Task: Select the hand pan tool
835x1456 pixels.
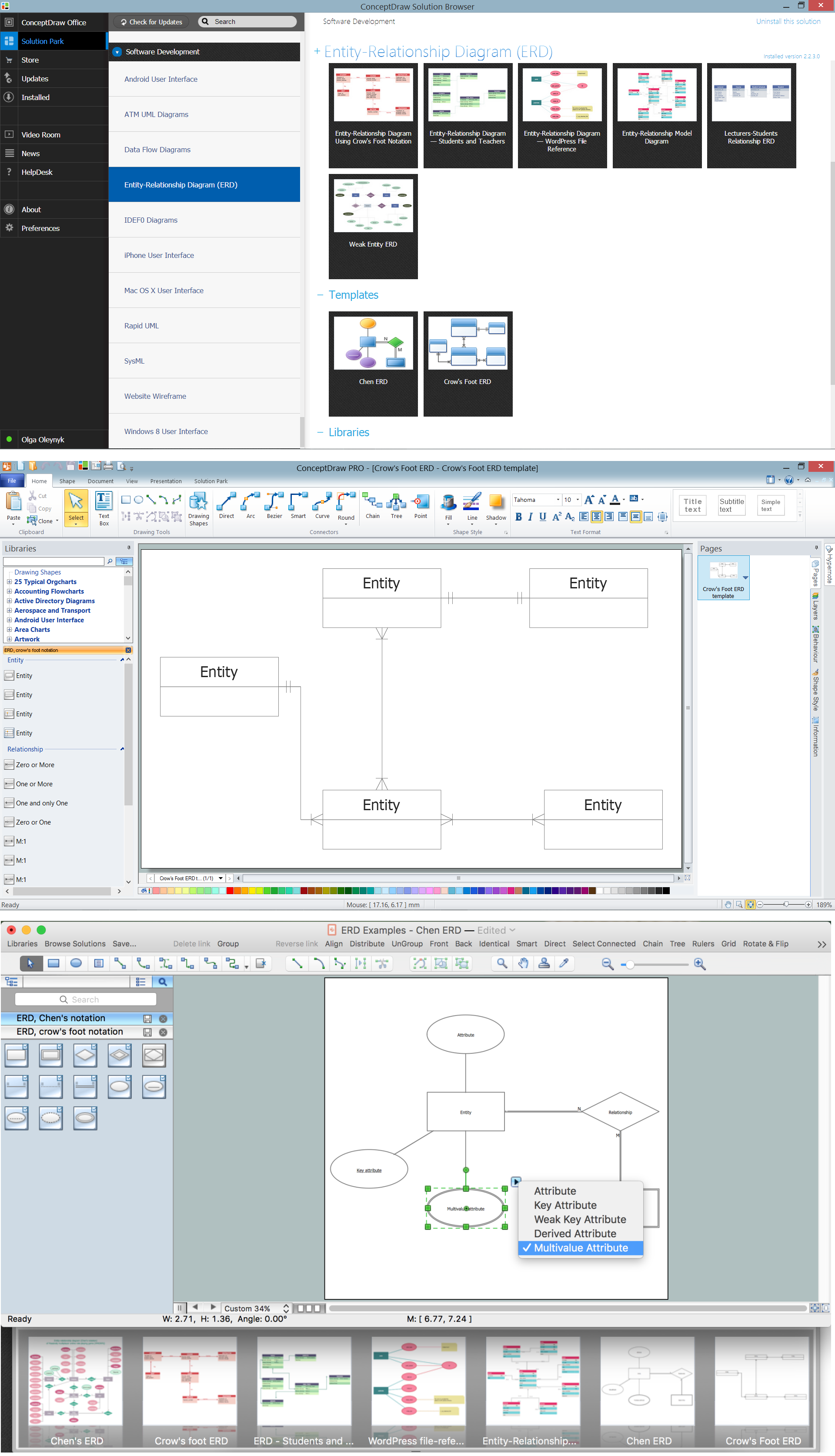Action: (523, 964)
